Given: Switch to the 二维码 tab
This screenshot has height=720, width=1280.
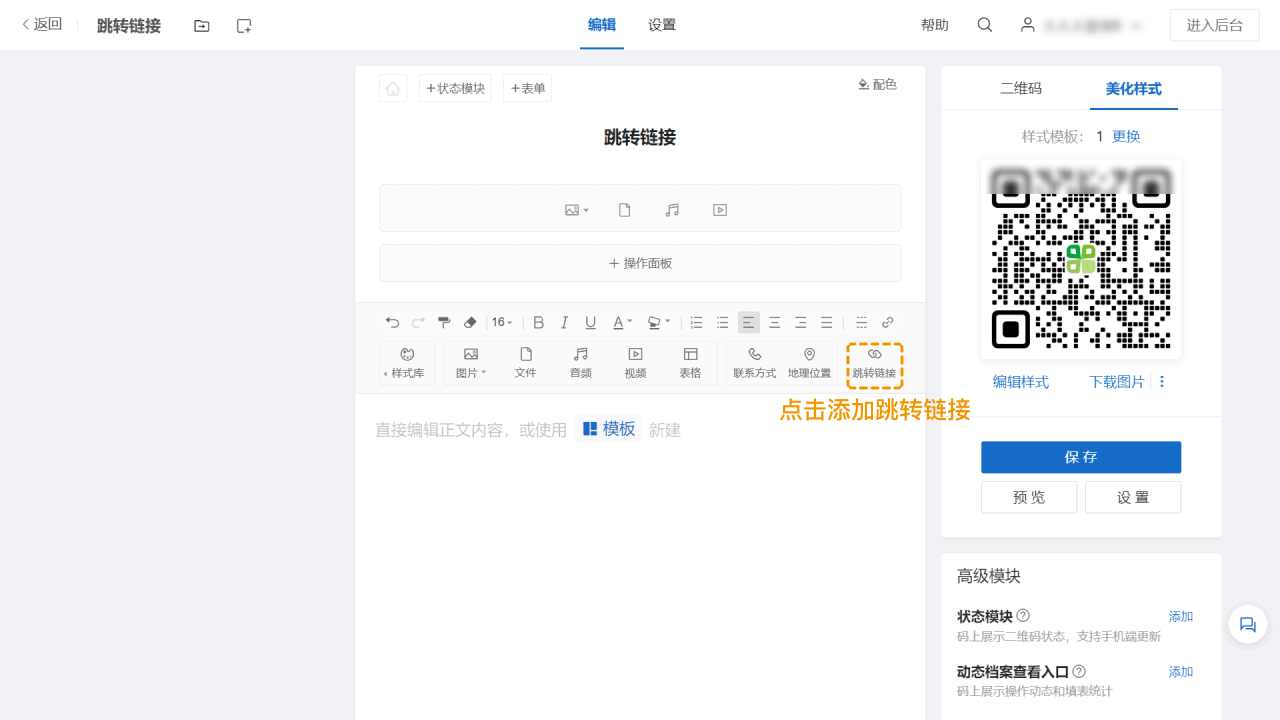Looking at the screenshot, I should click(x=1021, y=88).
